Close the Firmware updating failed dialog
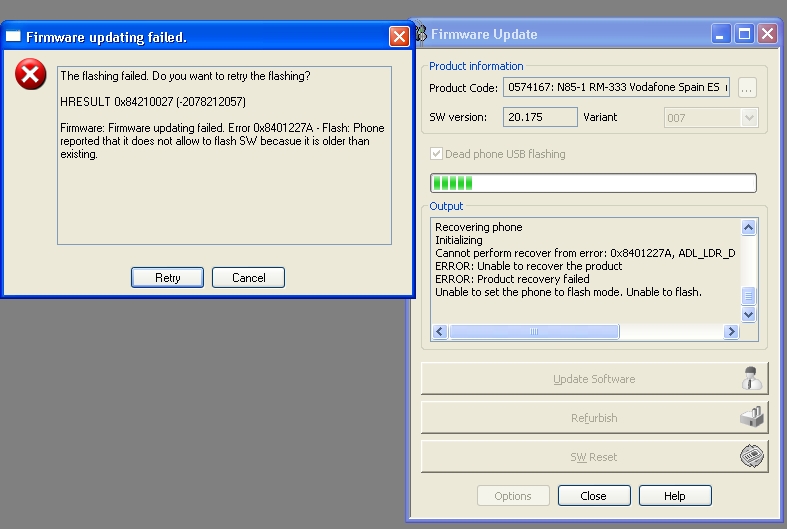The width and height of the screenshot is (787, 529). coord(399,37)
